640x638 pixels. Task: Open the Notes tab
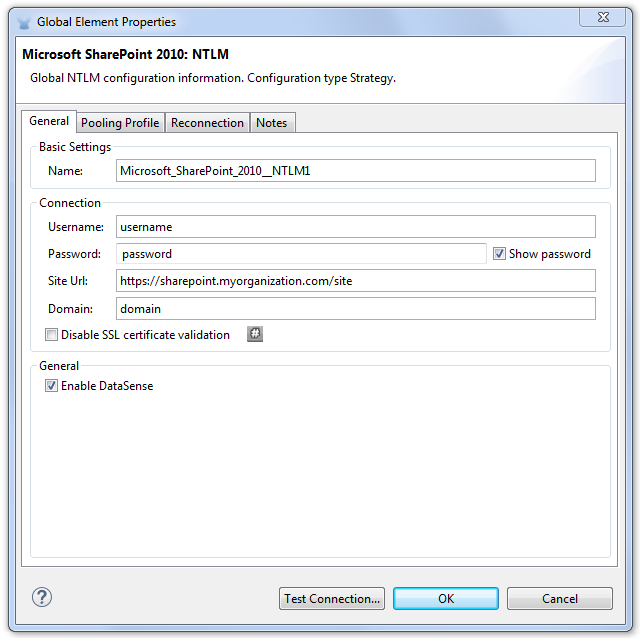(x=272, y=123)
